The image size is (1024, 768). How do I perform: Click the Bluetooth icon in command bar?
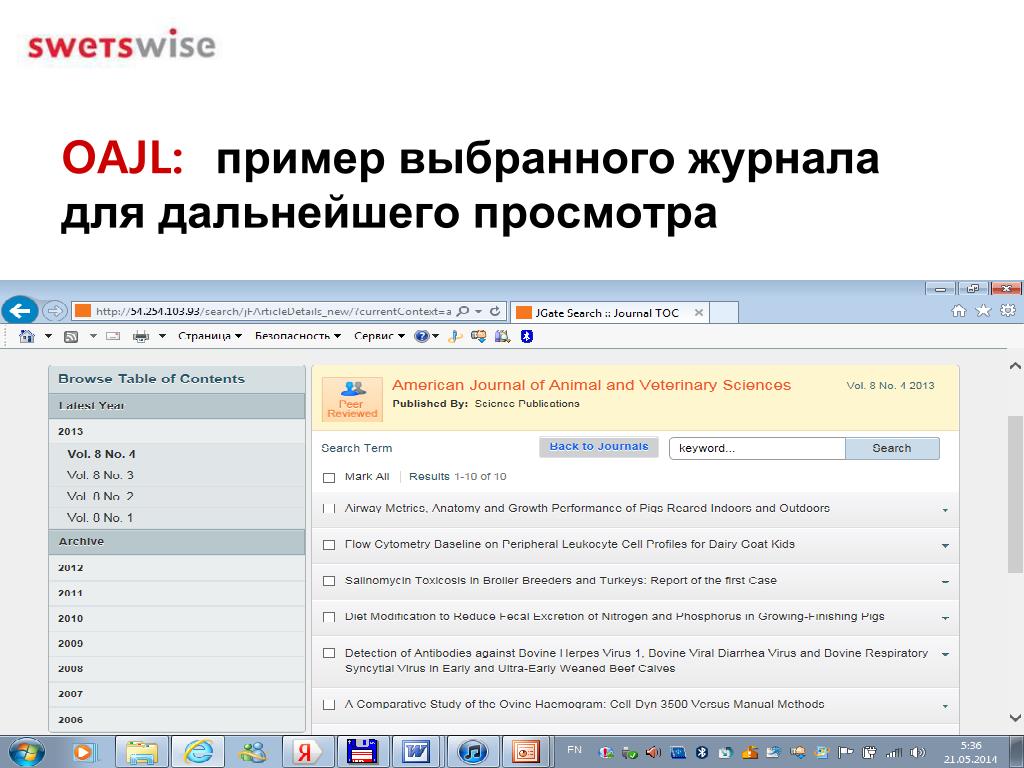click(526, 336)
